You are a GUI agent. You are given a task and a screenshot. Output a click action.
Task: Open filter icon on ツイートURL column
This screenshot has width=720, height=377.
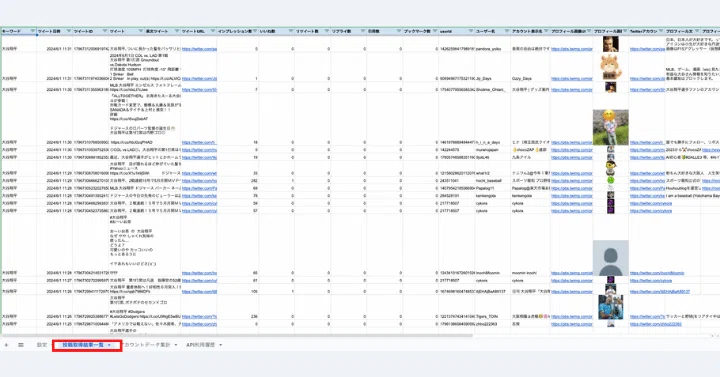pyautogui.click(x=213, y=31)
